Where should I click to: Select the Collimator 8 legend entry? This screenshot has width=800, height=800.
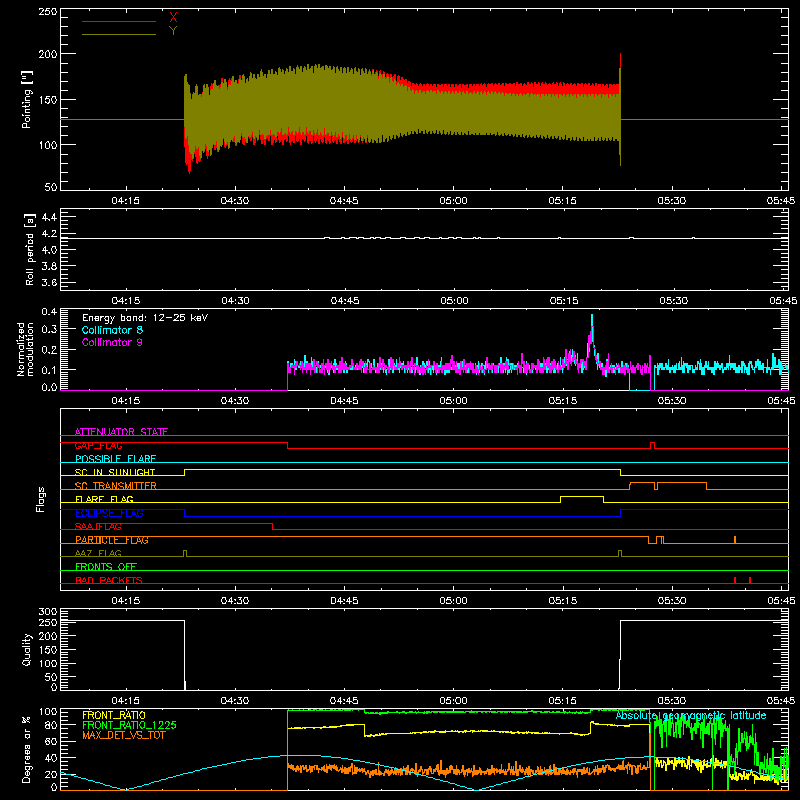tap(112, 330)
